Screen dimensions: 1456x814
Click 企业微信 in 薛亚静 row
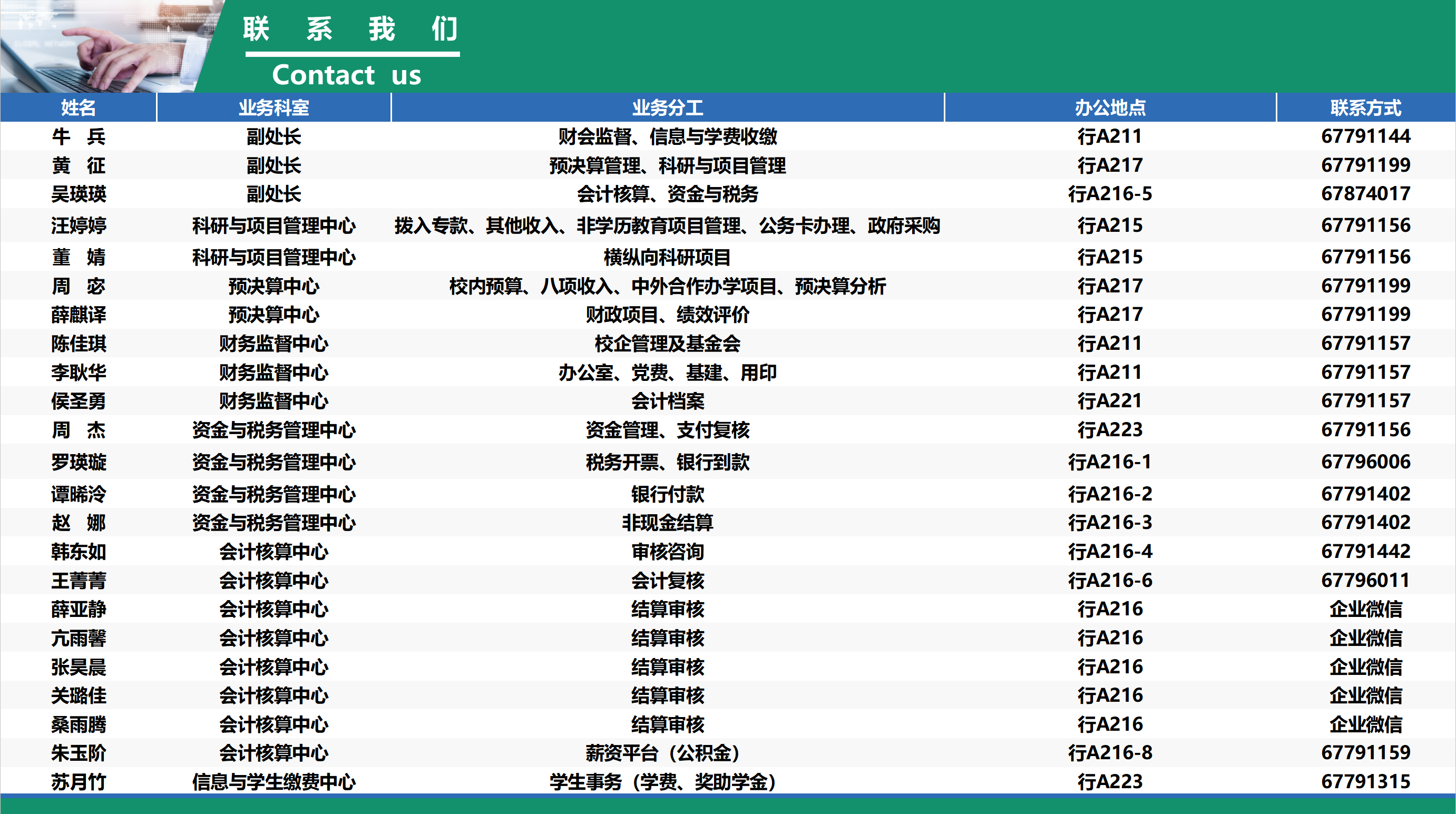pos(1365,609)
